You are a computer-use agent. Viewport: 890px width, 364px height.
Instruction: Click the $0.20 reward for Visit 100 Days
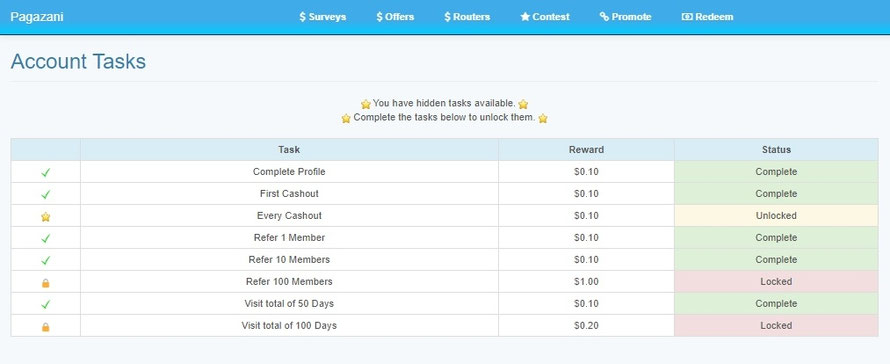point(586,325)
